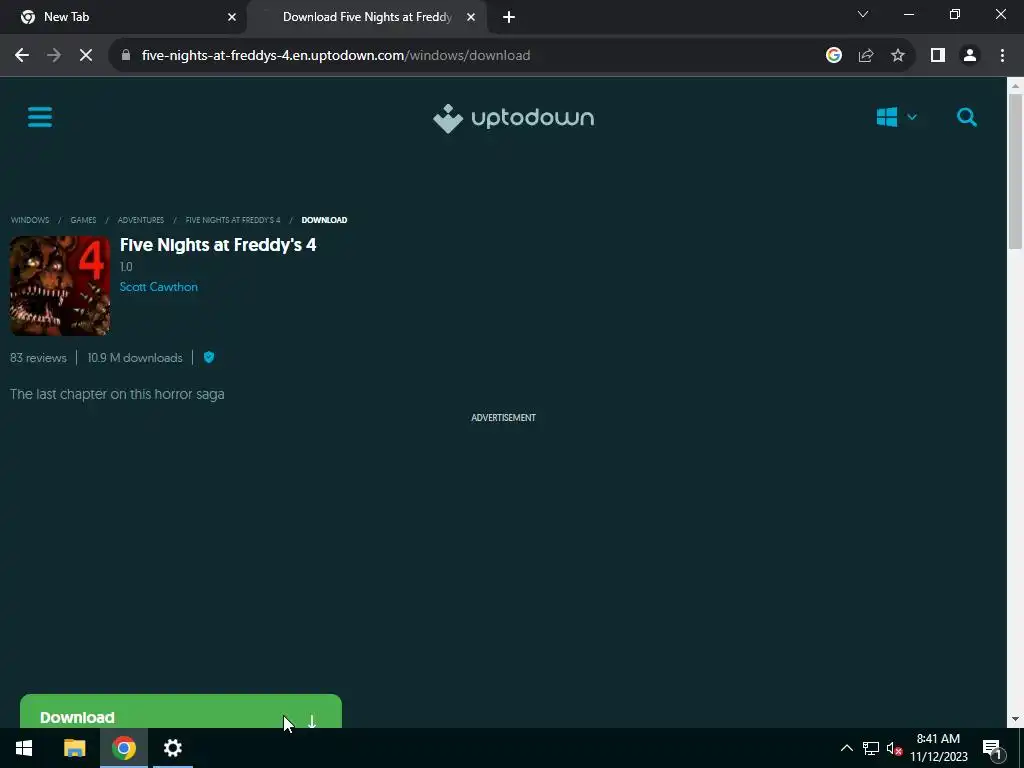The height and width of the screenshot is (768, 1024).
Task: Close the New Tab tab
Action: tap(231, 17)
